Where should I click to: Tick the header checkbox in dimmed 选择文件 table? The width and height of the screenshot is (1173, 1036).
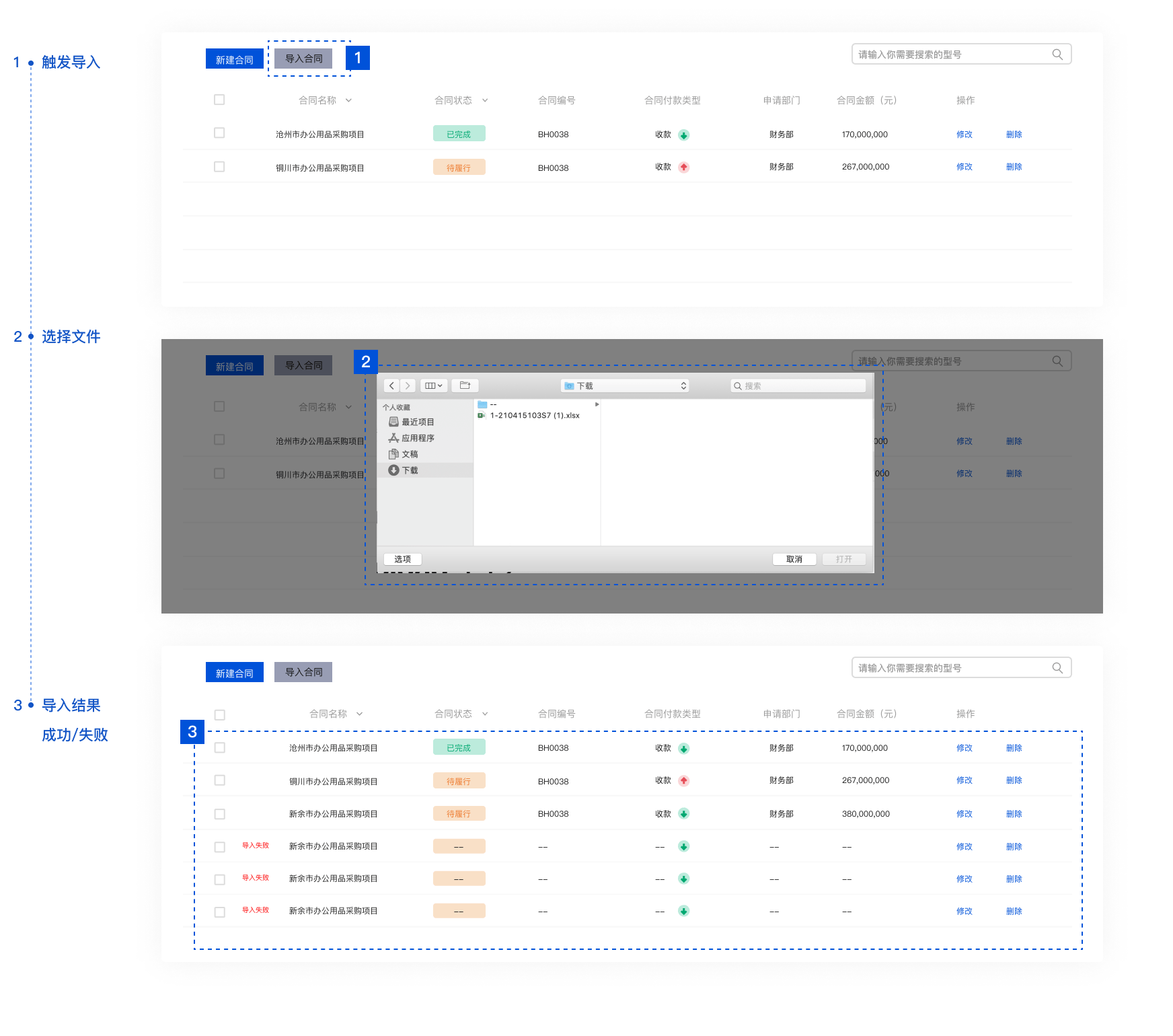click(x=219, y=406)
